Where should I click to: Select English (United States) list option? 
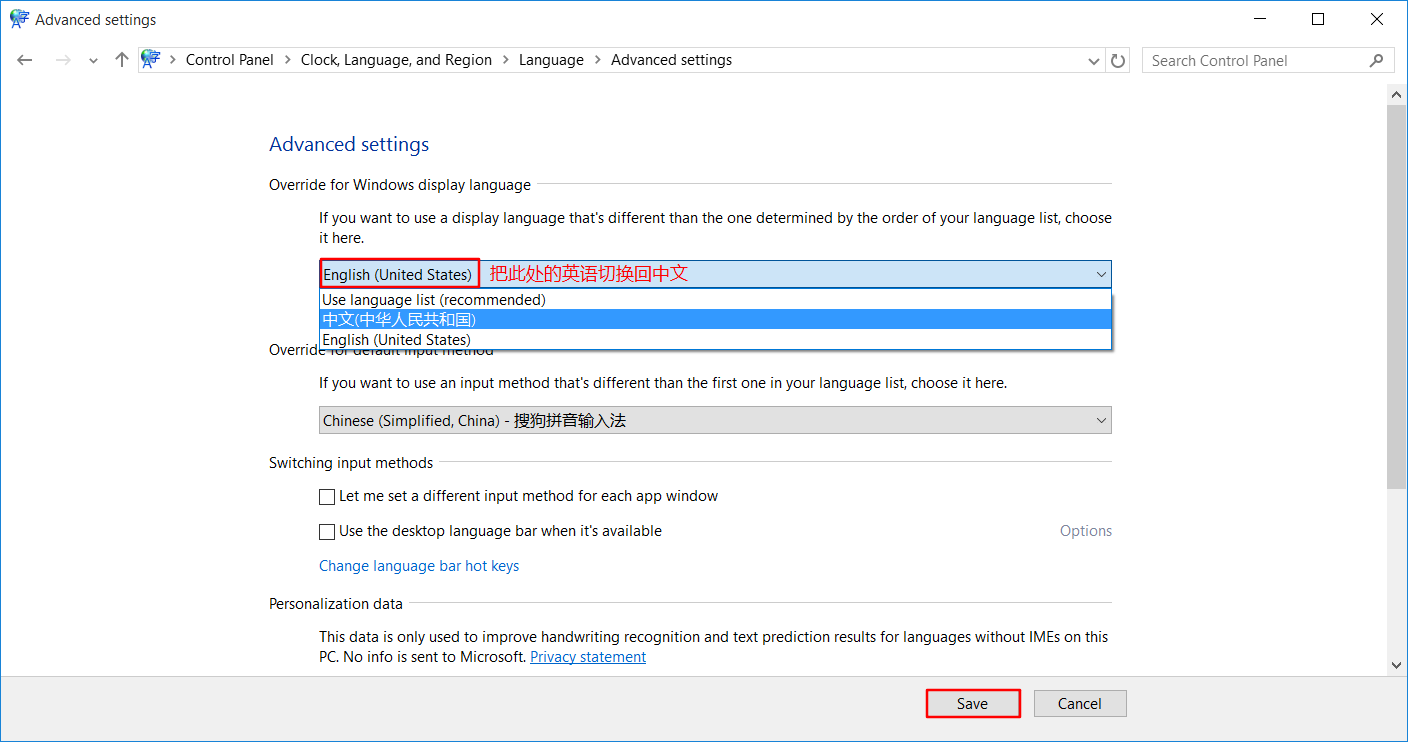715,340
